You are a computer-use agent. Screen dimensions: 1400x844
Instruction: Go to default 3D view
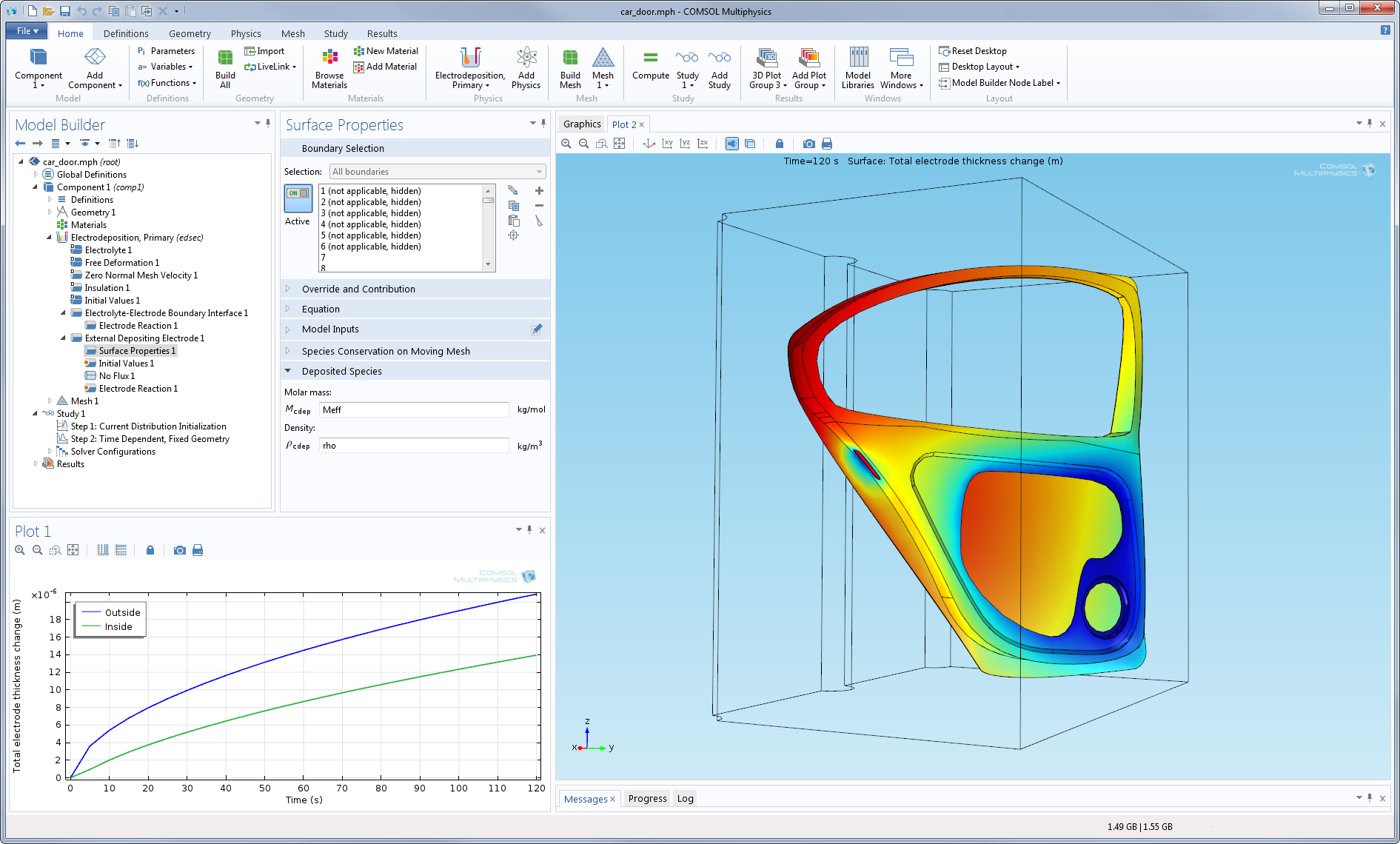click(x=649, y=144)
